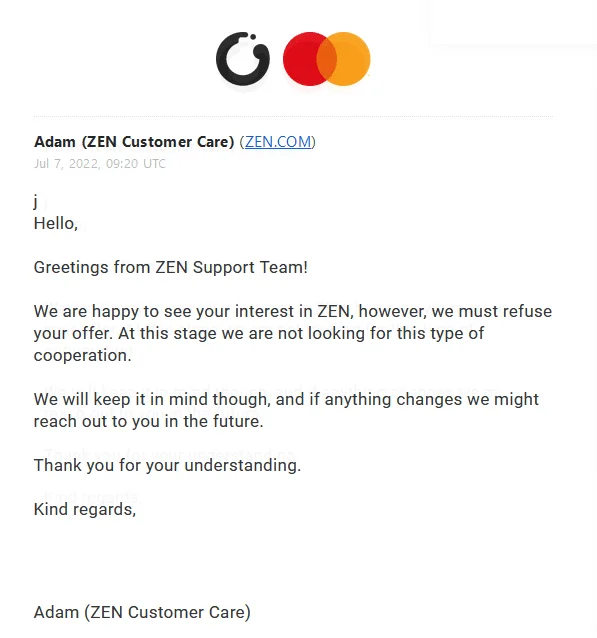Click the stray letter j above Hello
This screenshot has height=638, width=597.
(x=36, y=201)
